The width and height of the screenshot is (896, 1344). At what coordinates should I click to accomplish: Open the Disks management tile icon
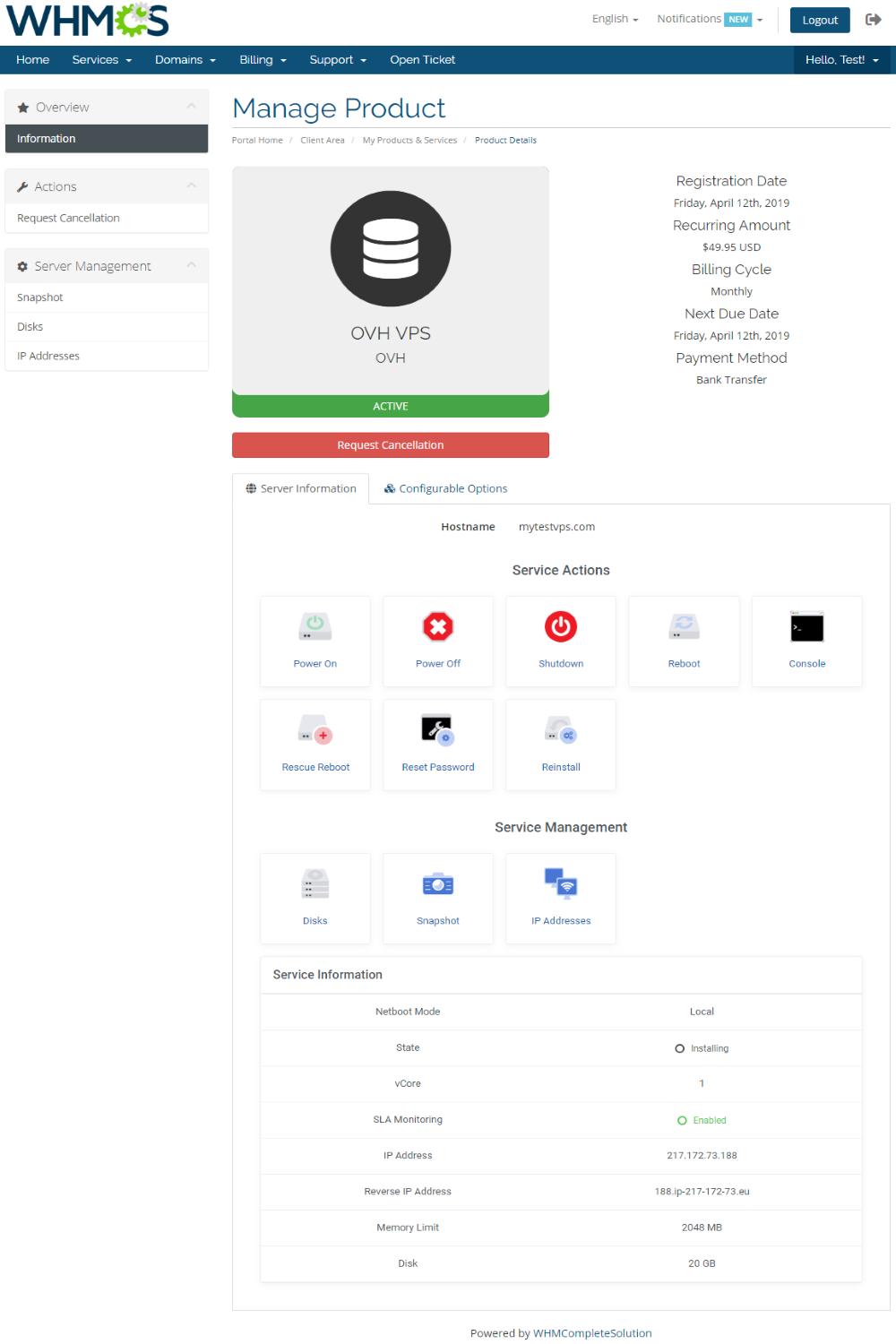click(x=314, y=884)
